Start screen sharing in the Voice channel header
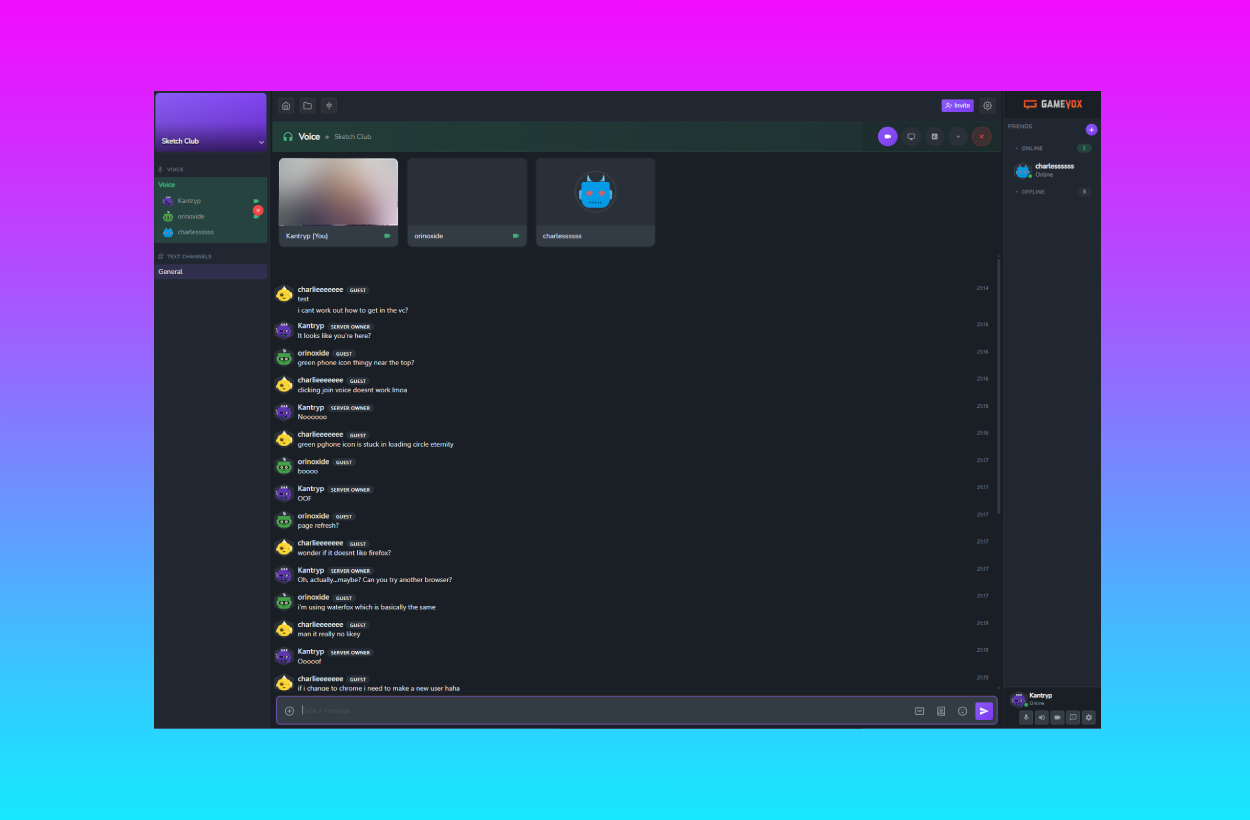Viewport: 1250px width, 820px height. click(911, 136)
